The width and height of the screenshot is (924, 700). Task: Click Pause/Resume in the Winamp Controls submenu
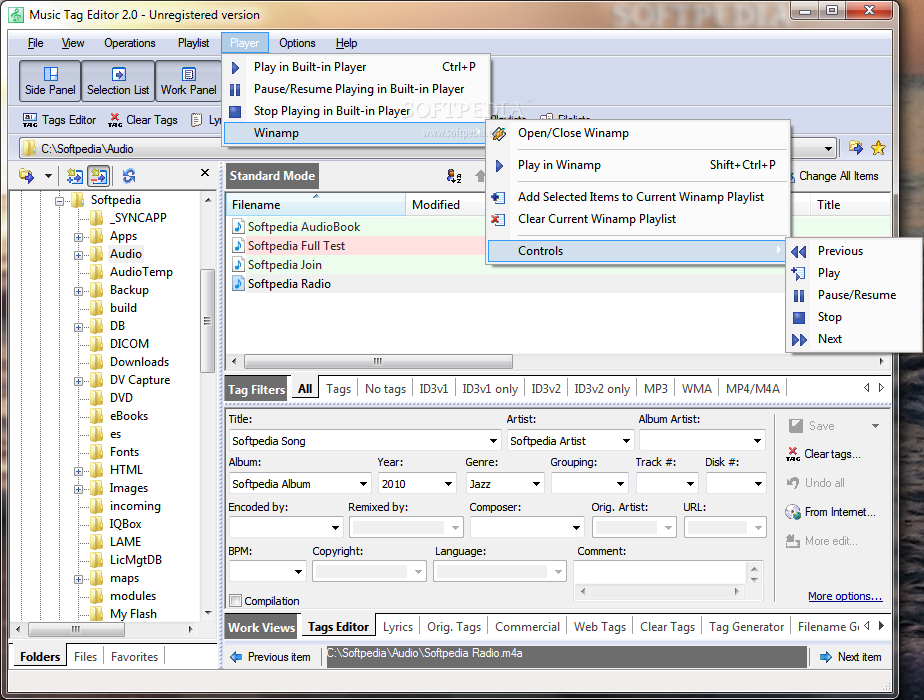pyautogui.click(x=854, y=295)
